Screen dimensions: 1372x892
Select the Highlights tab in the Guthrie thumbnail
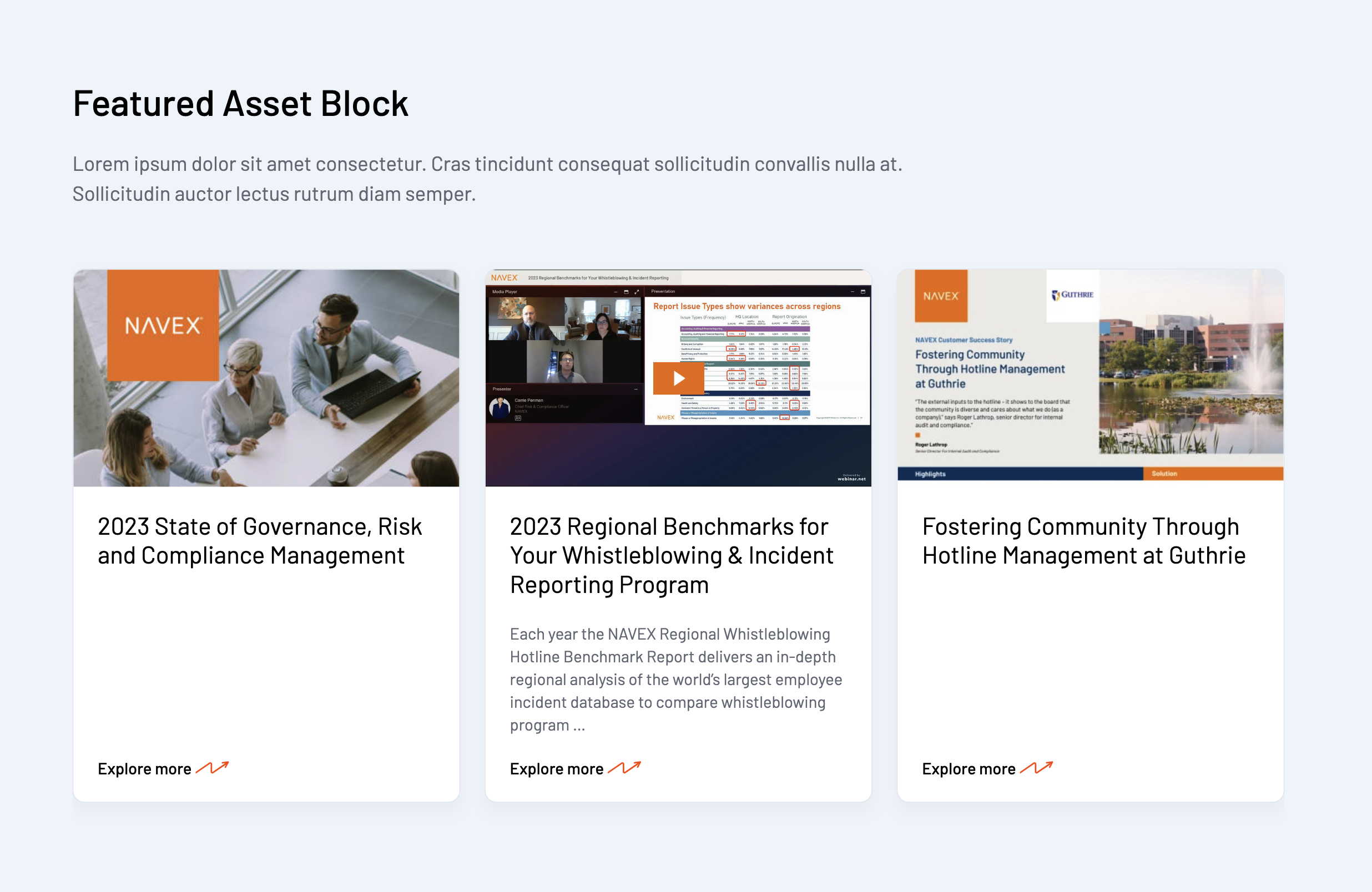pos(930,474)
